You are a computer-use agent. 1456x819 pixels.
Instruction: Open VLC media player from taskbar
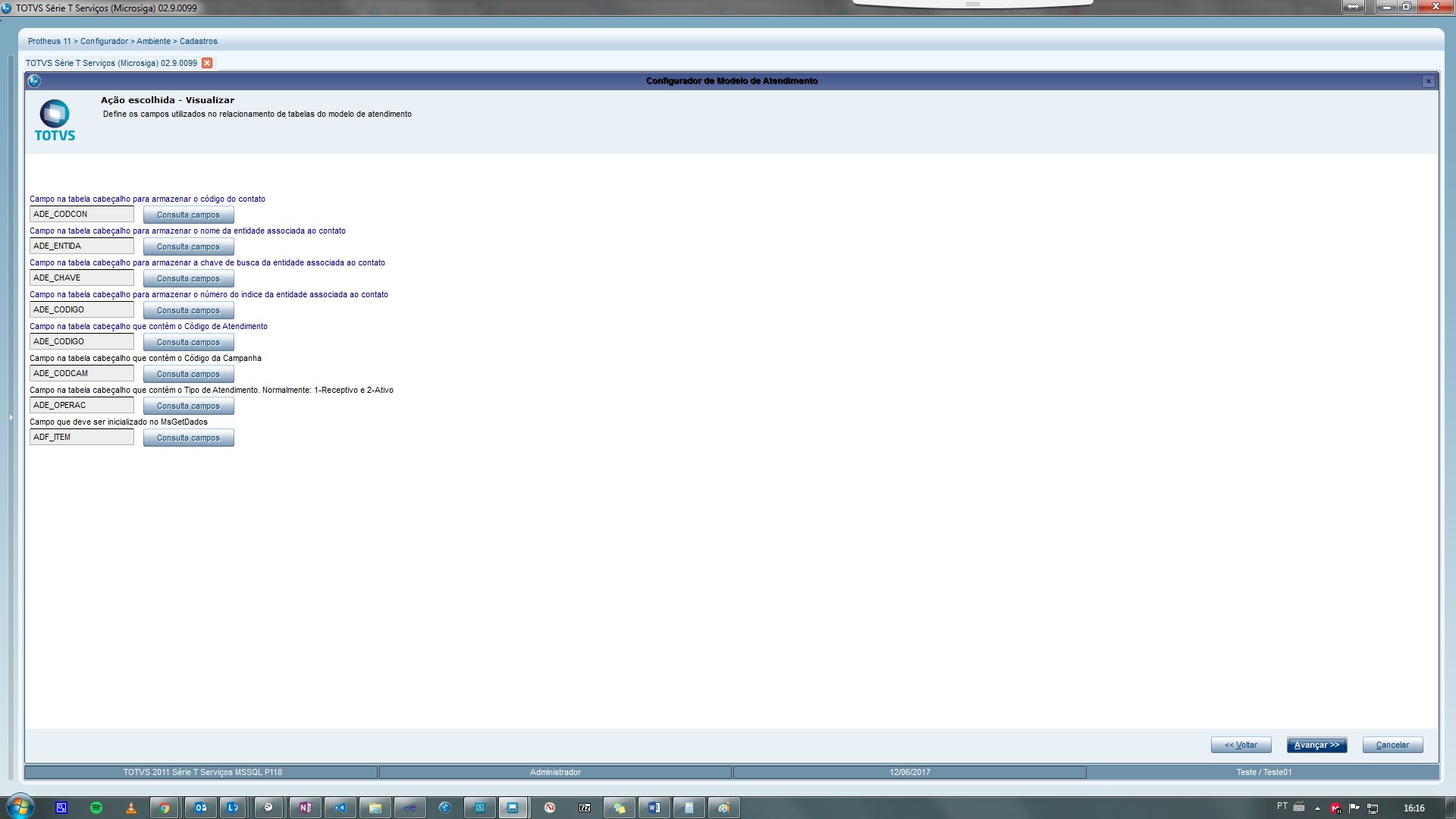pyautogui.click(x=131, y=808)
